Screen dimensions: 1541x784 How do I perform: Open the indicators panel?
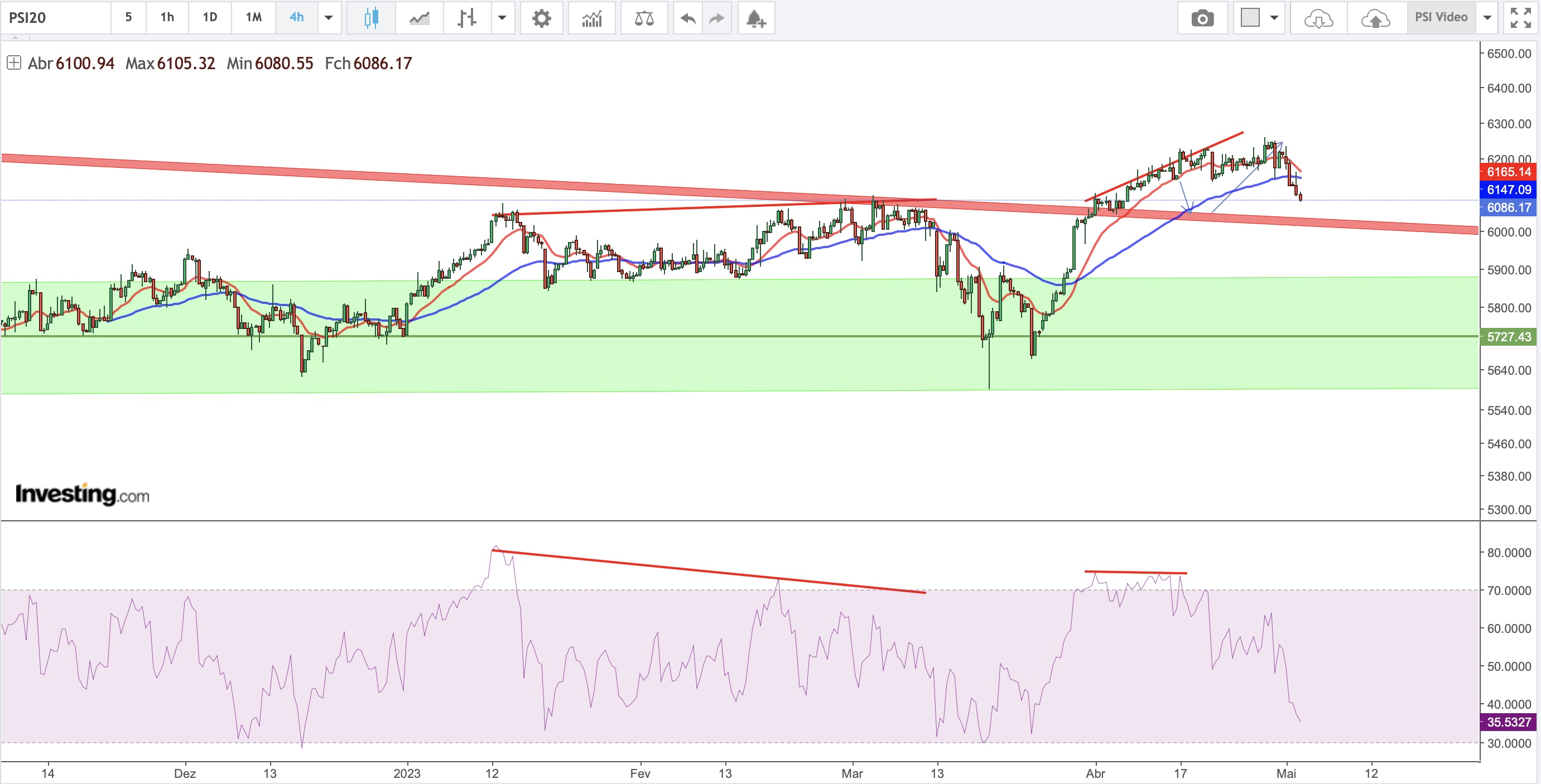(591, 18)
